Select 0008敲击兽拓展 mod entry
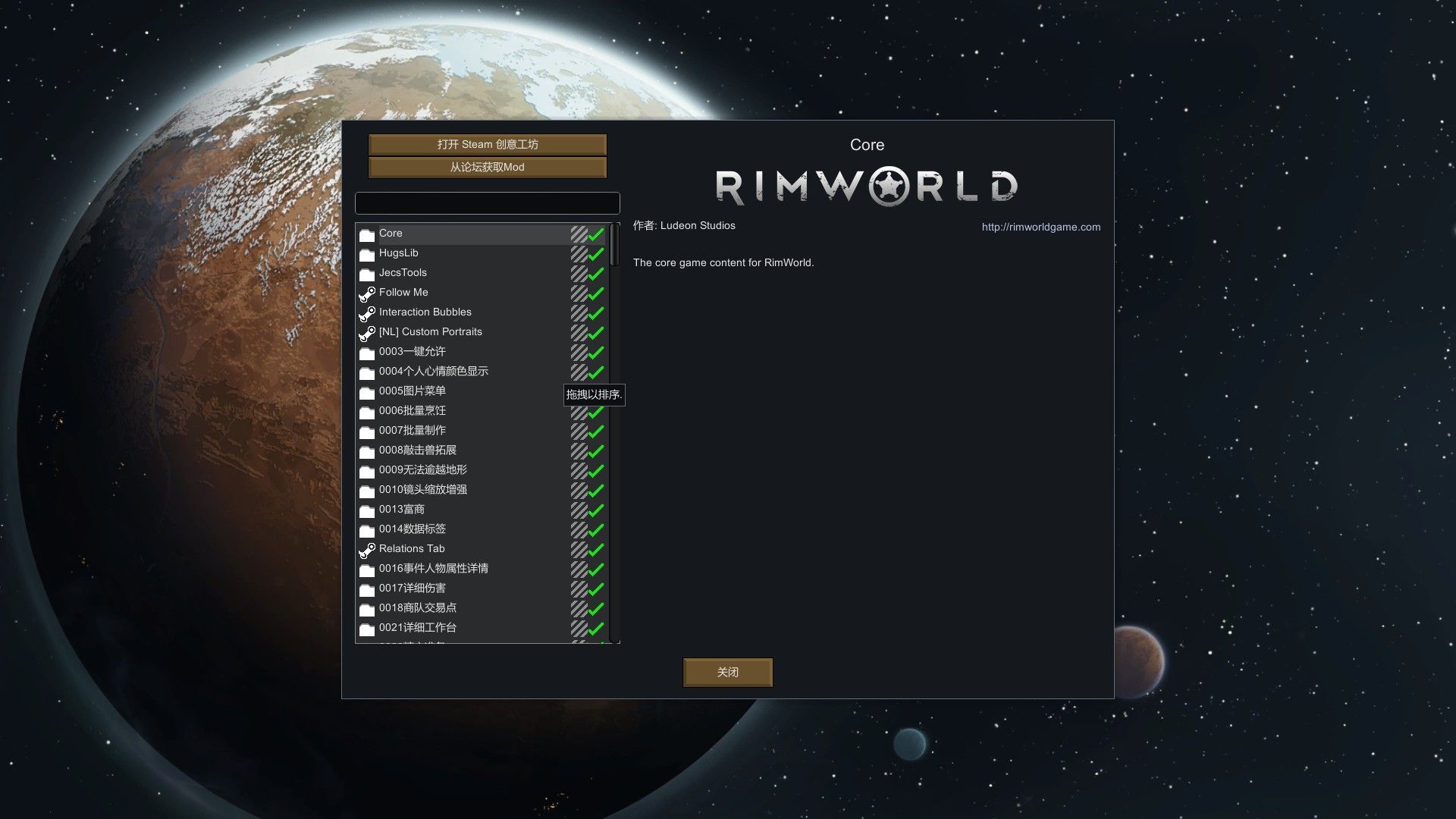The width and height of the screenshot is (1456, 819). click(482, 451)
